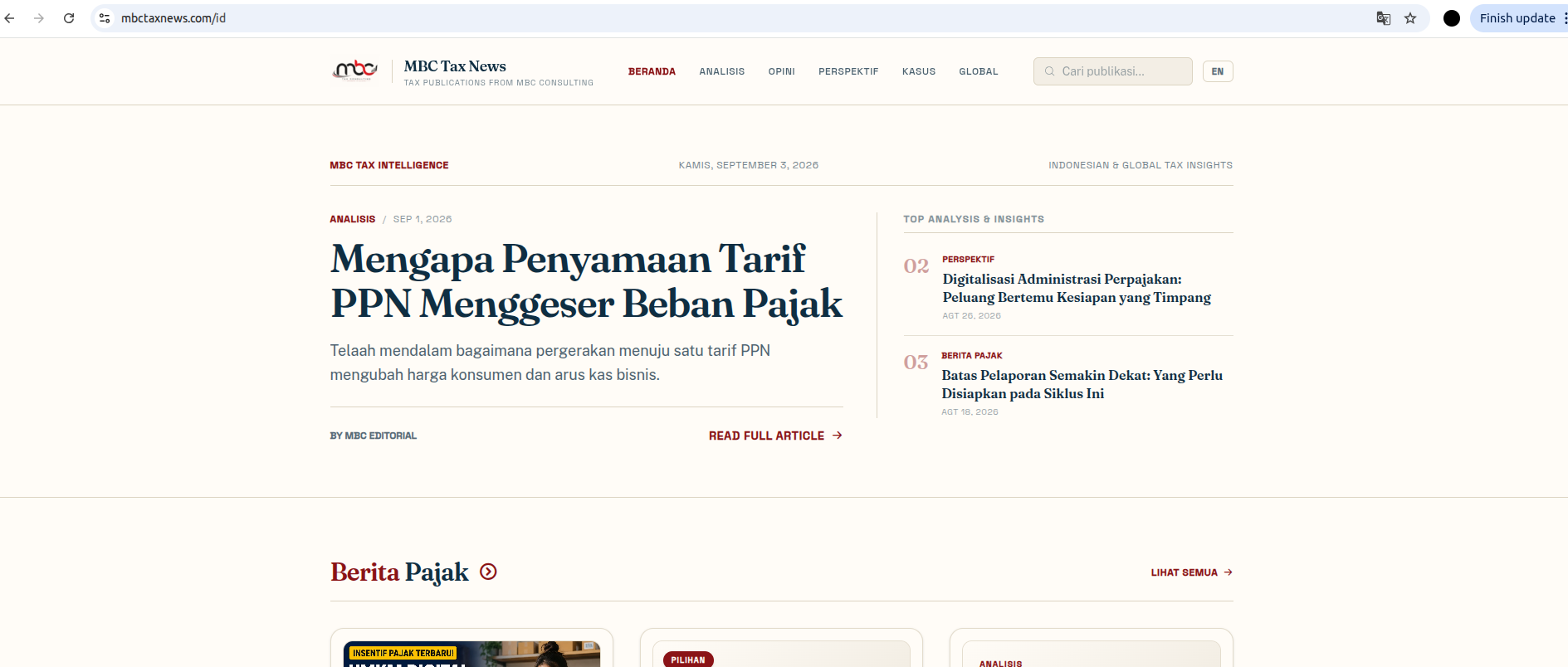
Task: Open the black profile avatar icon
Action: (1452, 18)
